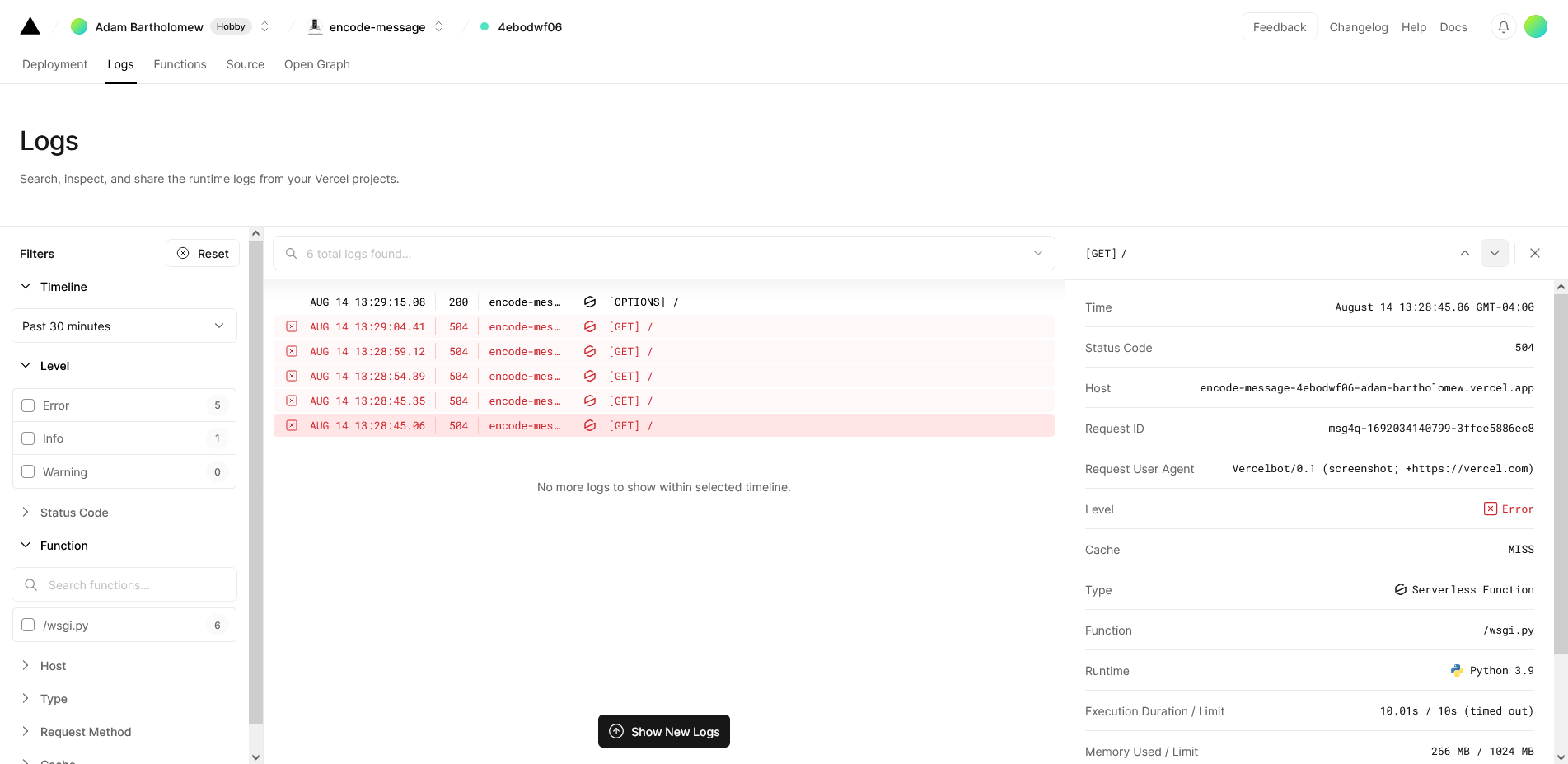Click the serverless icon on the OPTIONS log row

(590, 302)
